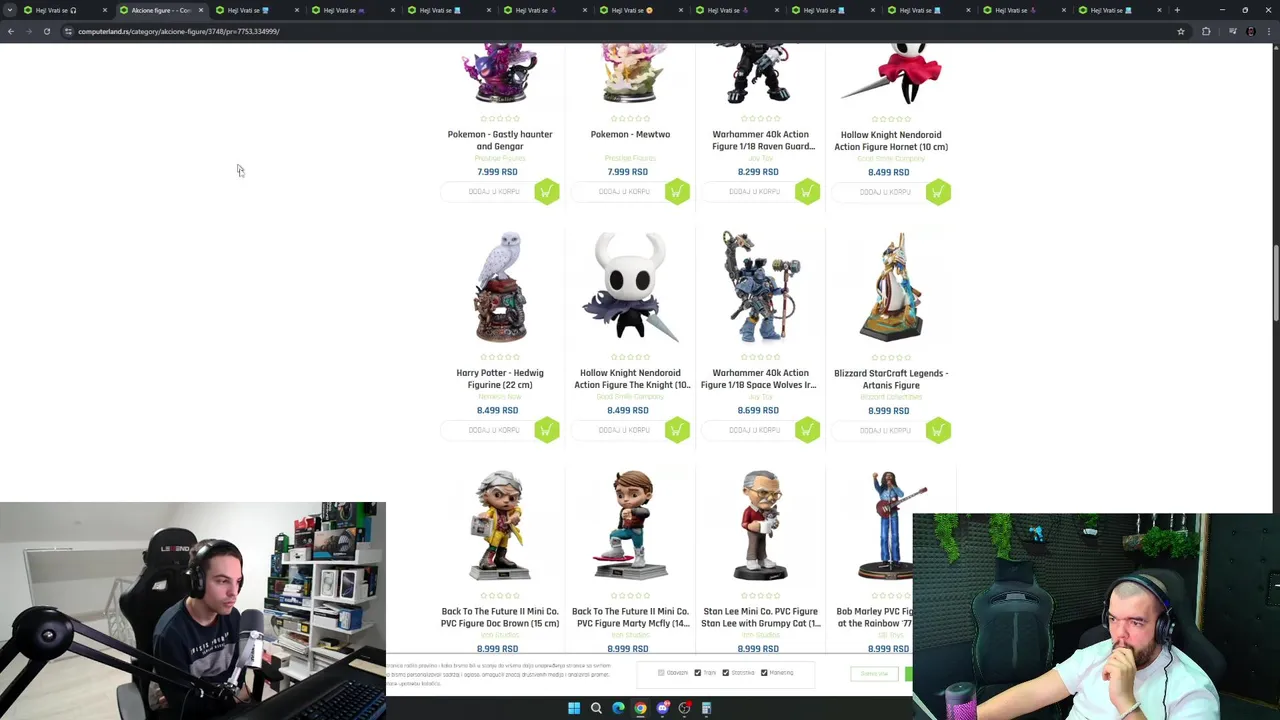Screen dimensions: 1280x720
Task: Click cart icon for Harry Potter Hedwig figurine
Action: [546, 430]
